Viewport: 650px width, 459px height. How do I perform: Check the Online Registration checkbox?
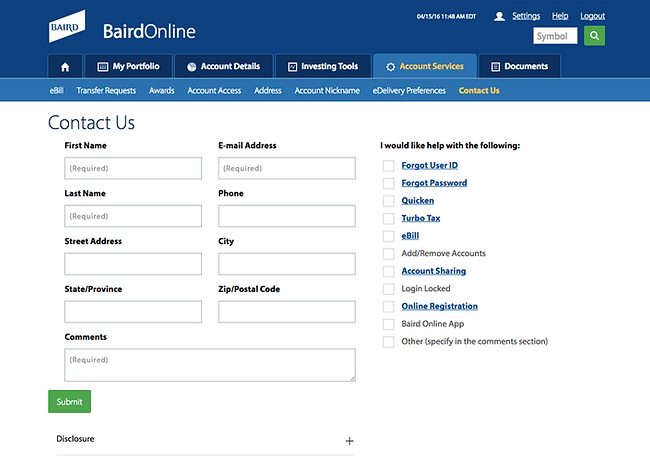pos(388,306)
